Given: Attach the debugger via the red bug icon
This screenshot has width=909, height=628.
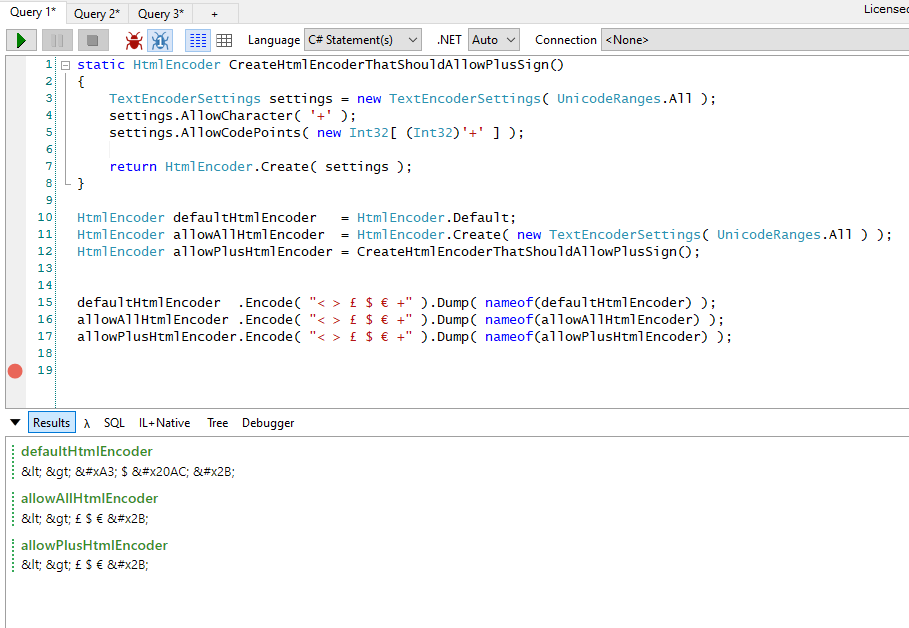Looking at the screenshot, I should pyautogui.click(x=134, y=40).
